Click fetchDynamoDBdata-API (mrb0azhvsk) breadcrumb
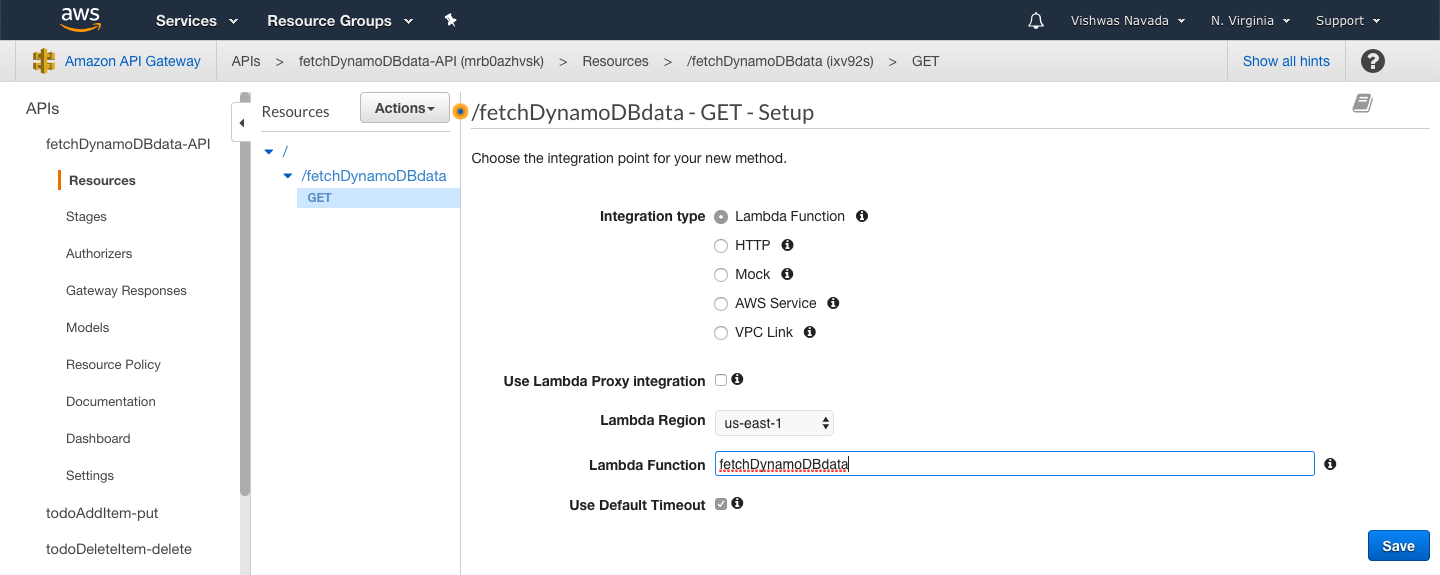The width and height of the screenshot is (1440, 575). pyautogui.click(x=421, y=61)
